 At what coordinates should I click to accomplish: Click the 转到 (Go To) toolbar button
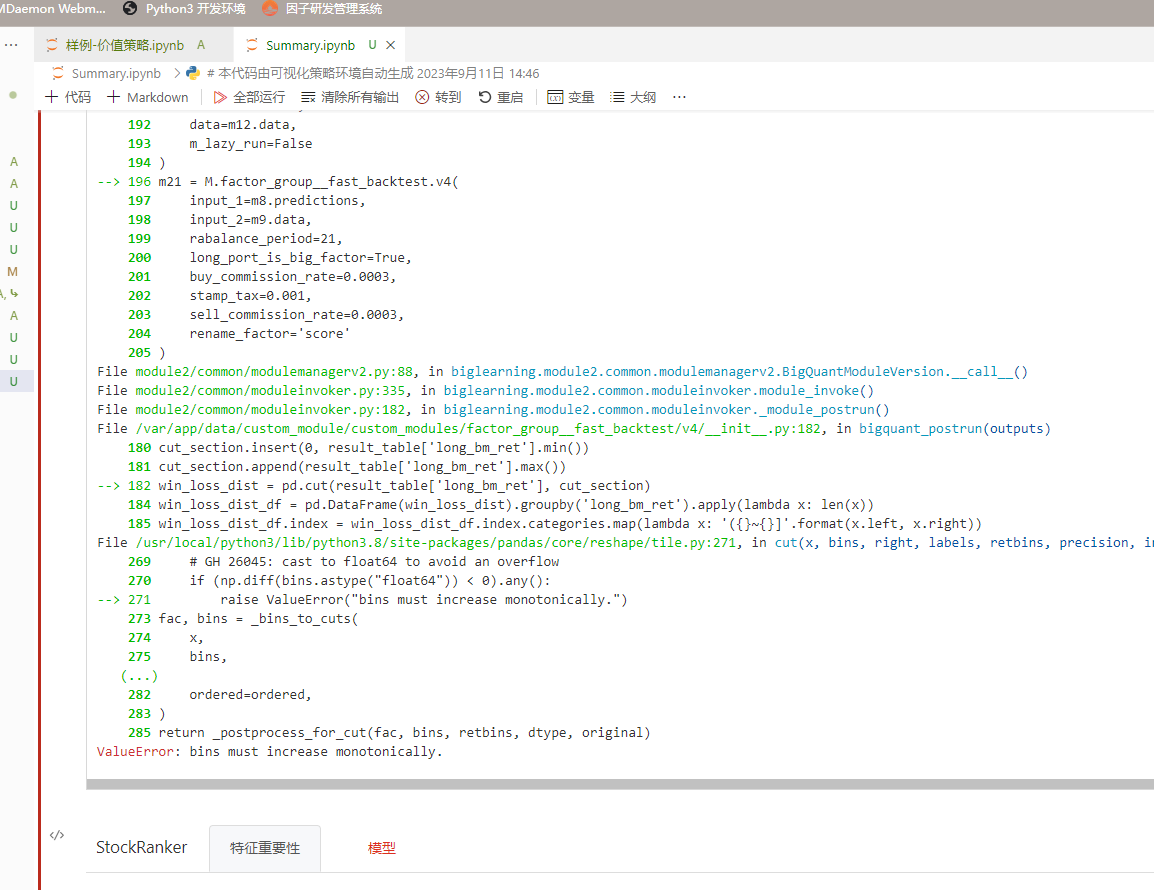click(439, 97)
